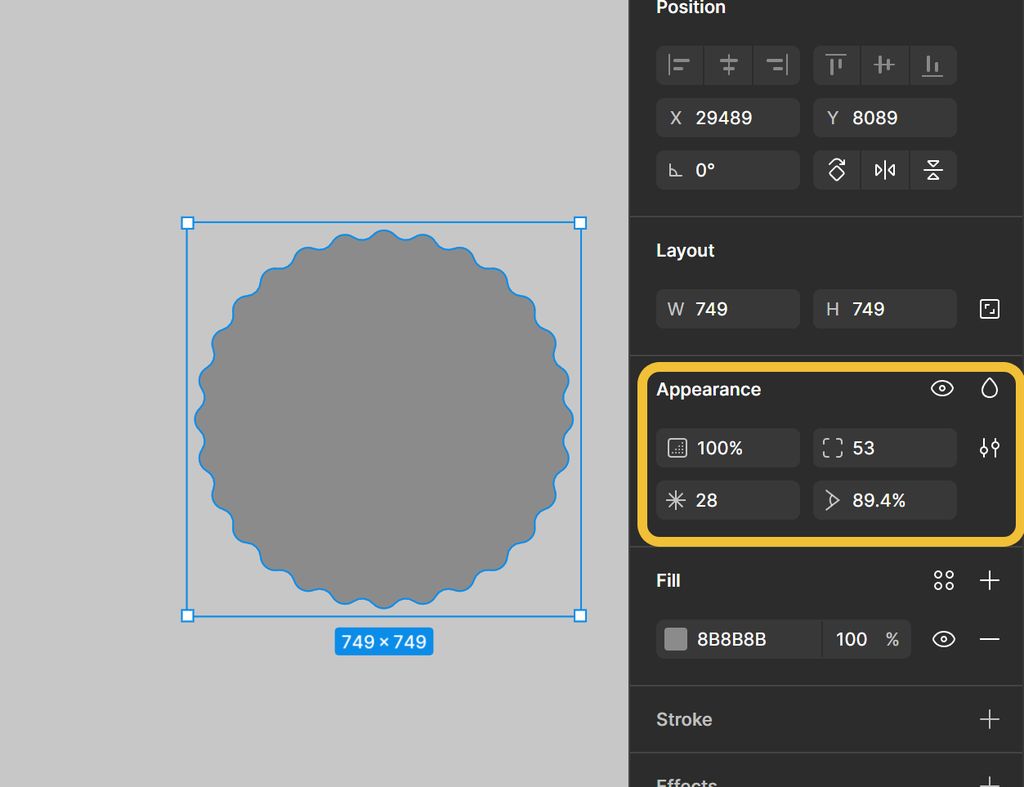This screenshot has width=1024, height=787.
Task: Flip the shape vertically
Action: click(933, 170)
